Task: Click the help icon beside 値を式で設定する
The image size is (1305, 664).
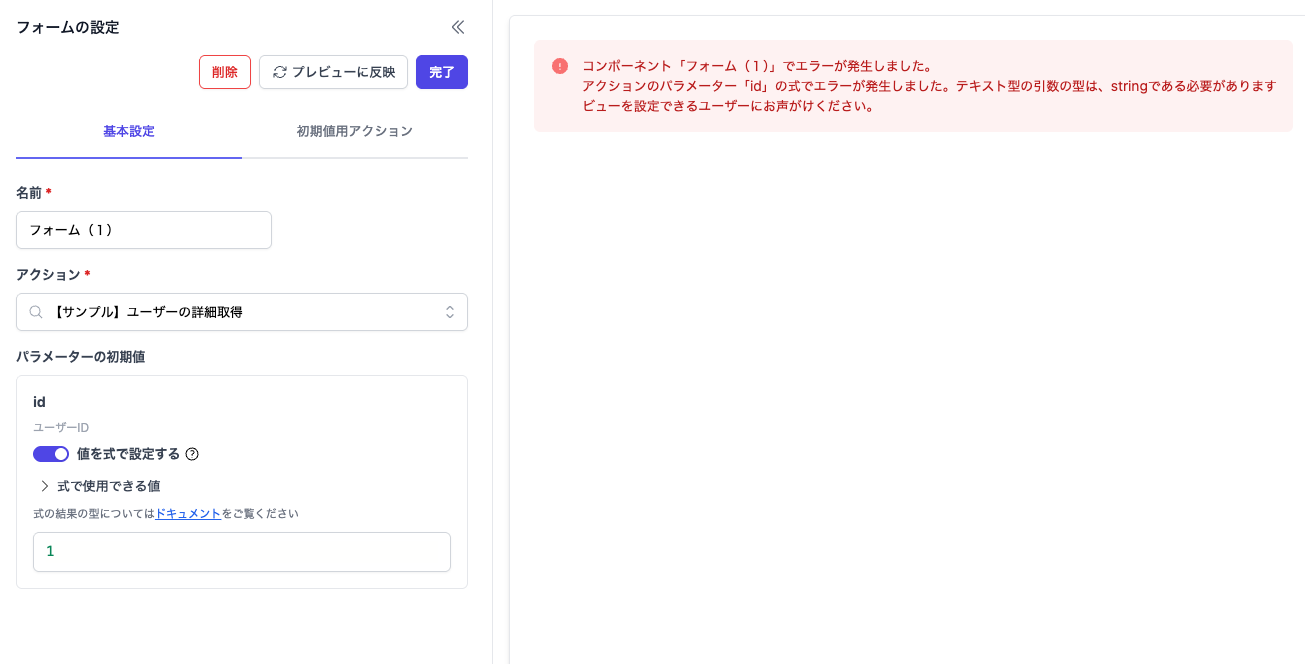Action: (x=192, y=454)
